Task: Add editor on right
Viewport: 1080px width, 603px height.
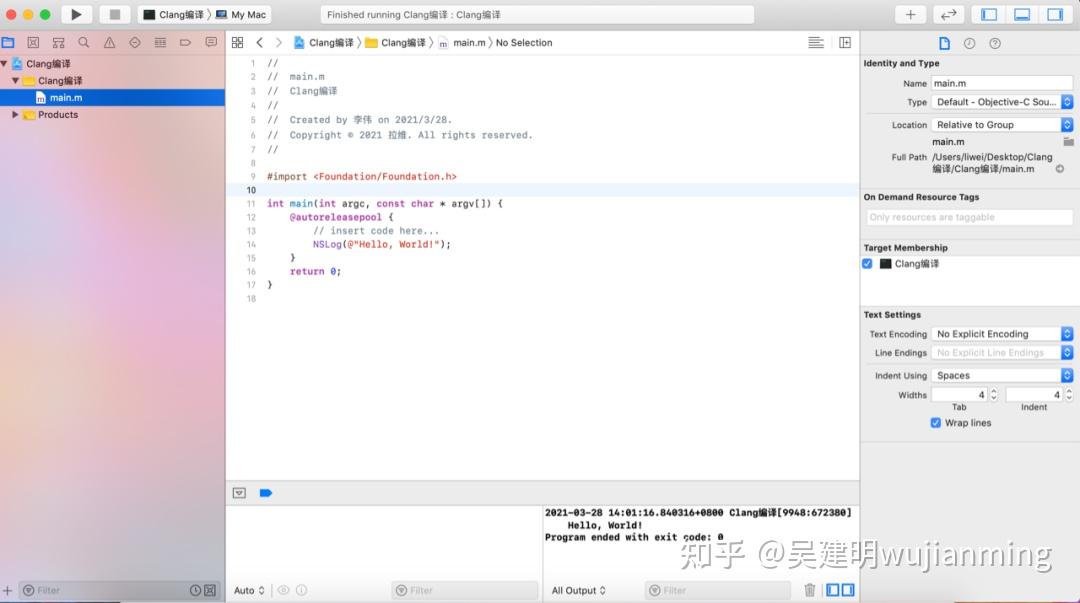Action: [845, 43]
